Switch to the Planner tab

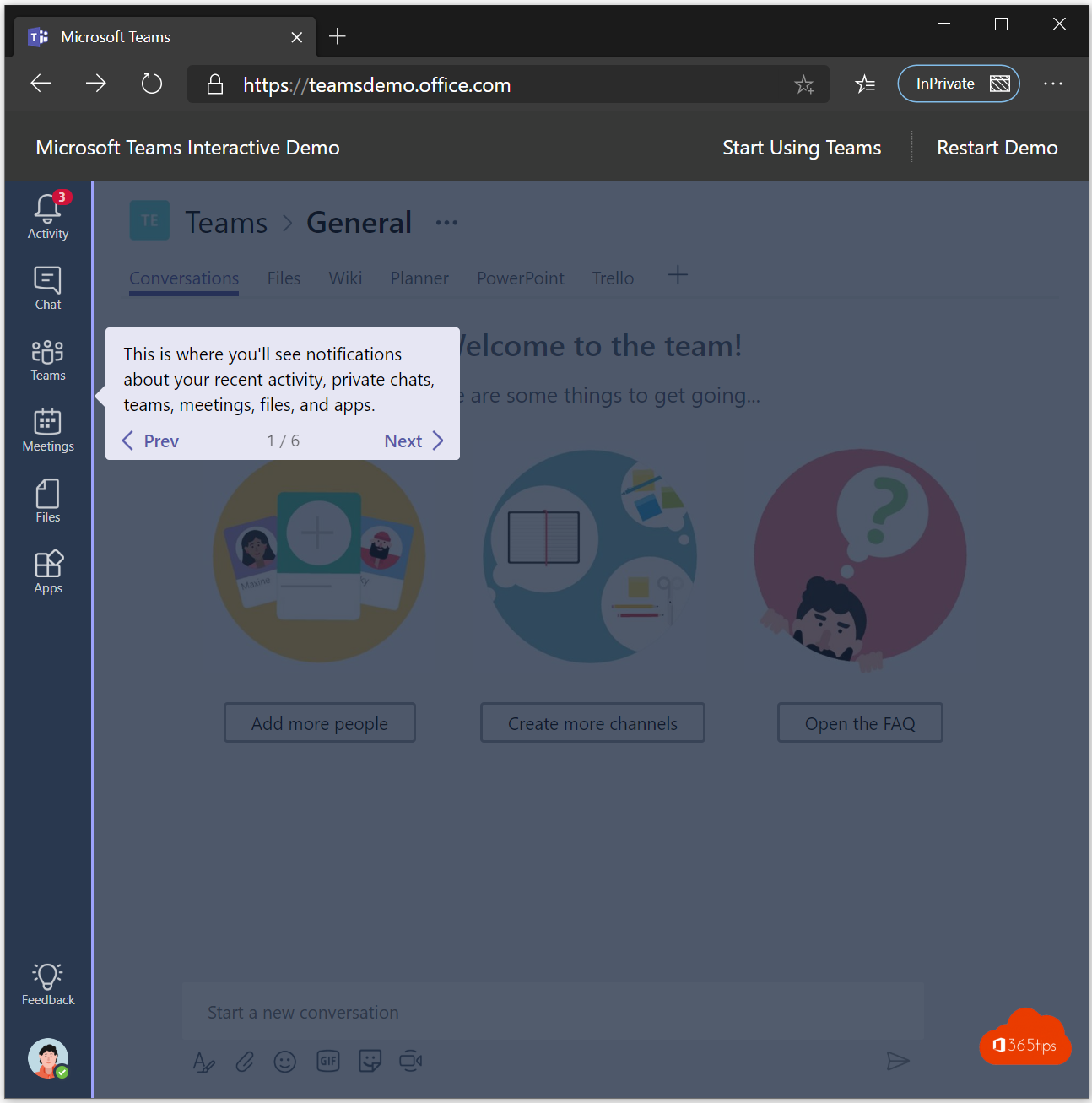[x=419, y=278]
